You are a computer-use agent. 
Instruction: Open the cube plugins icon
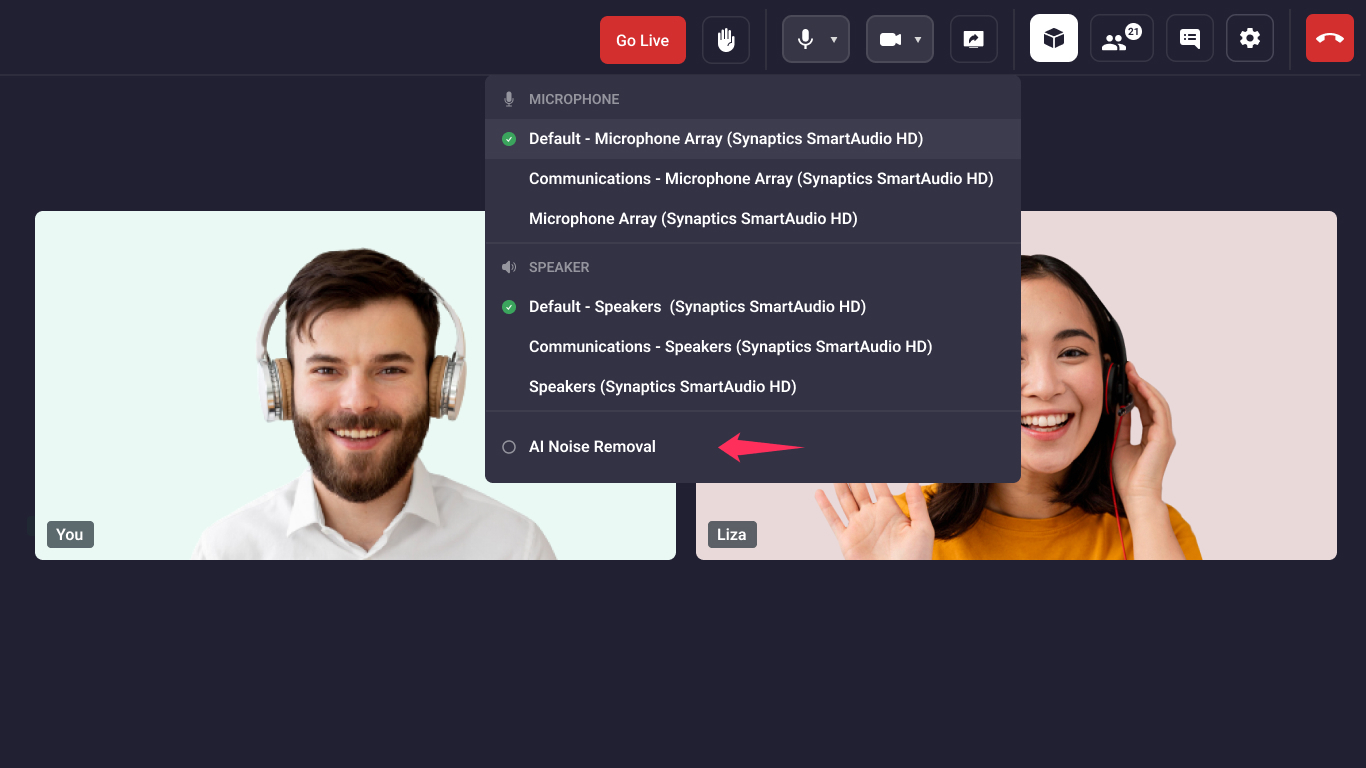click(1054, 39)
